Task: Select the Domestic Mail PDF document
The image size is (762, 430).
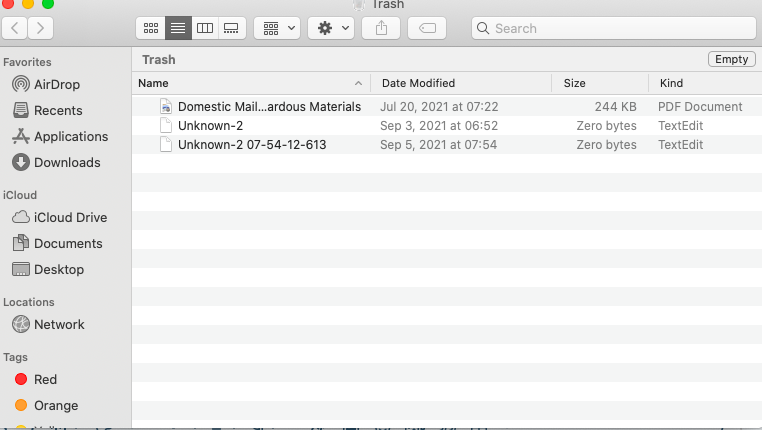Action: (x=269, y=106)
